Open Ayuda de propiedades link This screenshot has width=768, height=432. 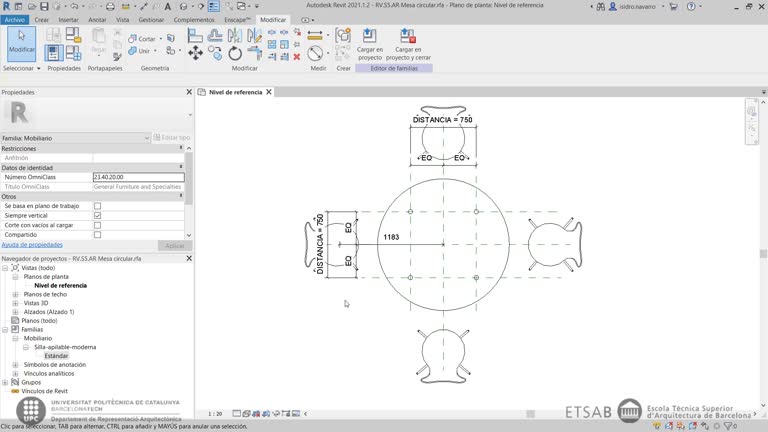point(32,245)
